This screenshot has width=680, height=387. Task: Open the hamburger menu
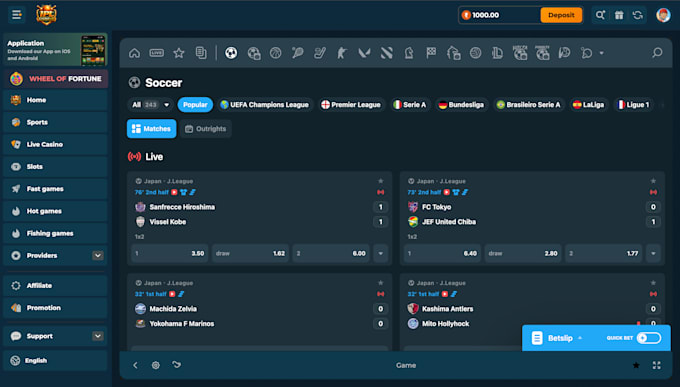(x=16, y=15)
